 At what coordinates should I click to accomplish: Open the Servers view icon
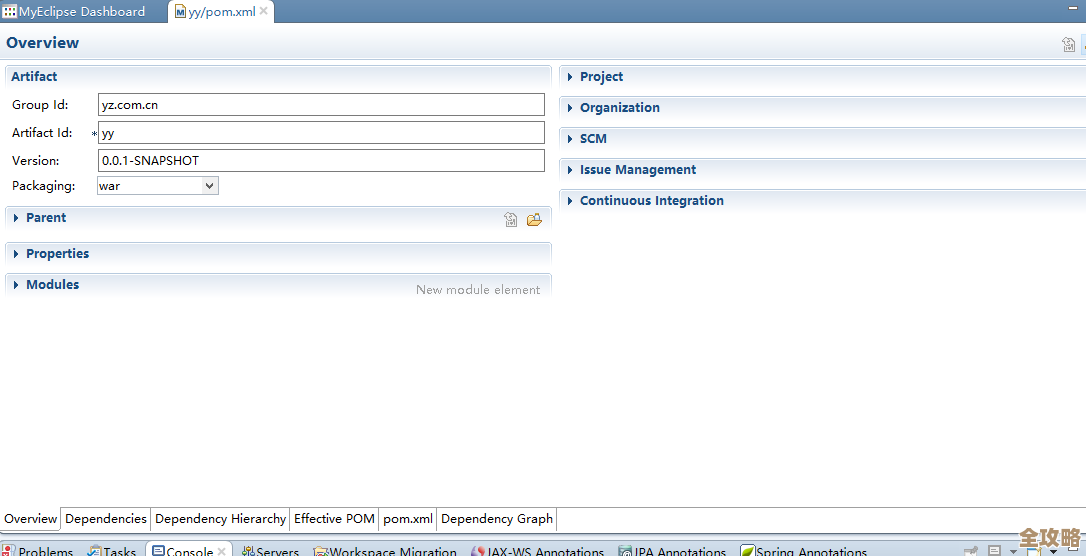[248, 551]
